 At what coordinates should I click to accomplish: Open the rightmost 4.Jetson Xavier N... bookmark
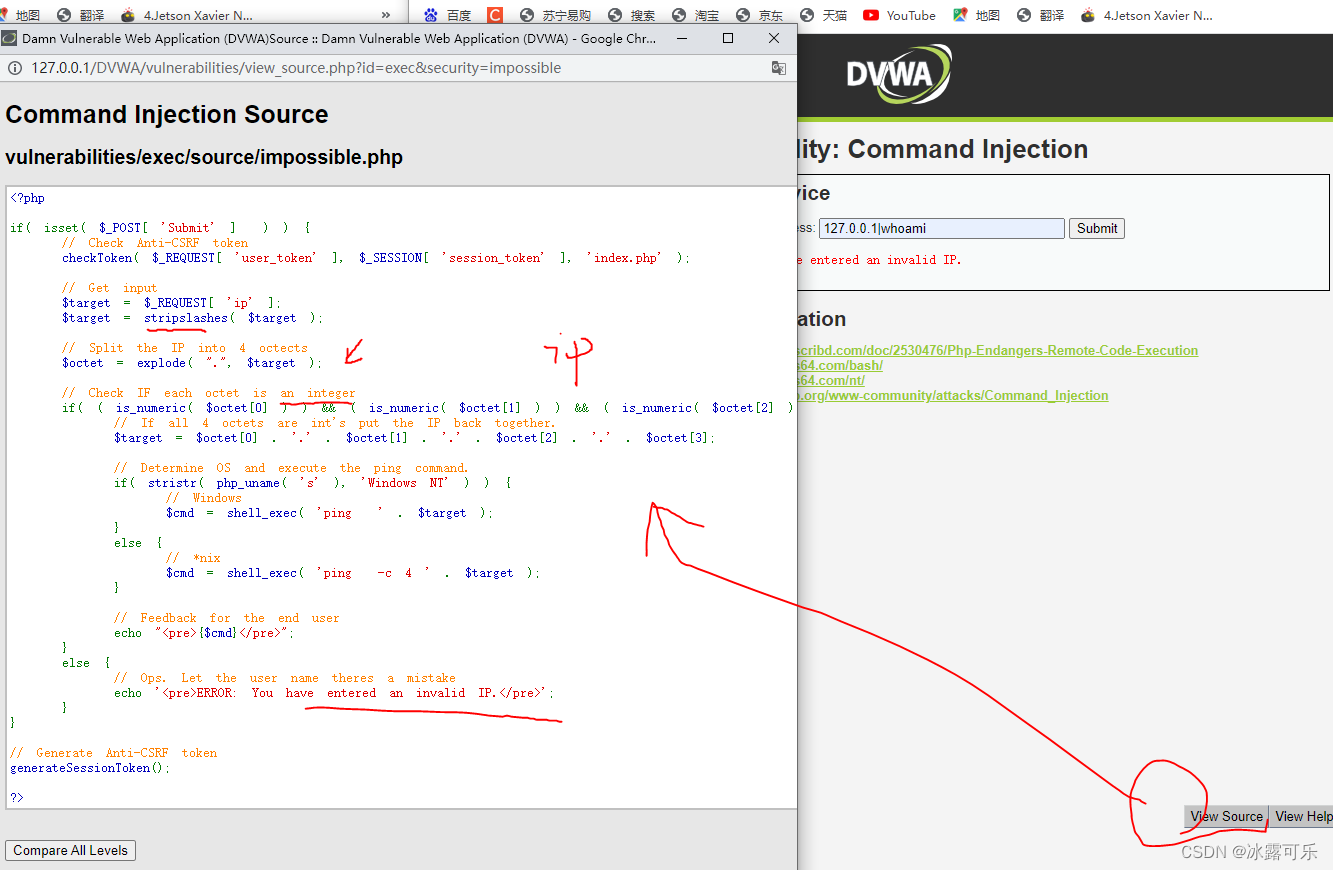tap(1146, 15)
